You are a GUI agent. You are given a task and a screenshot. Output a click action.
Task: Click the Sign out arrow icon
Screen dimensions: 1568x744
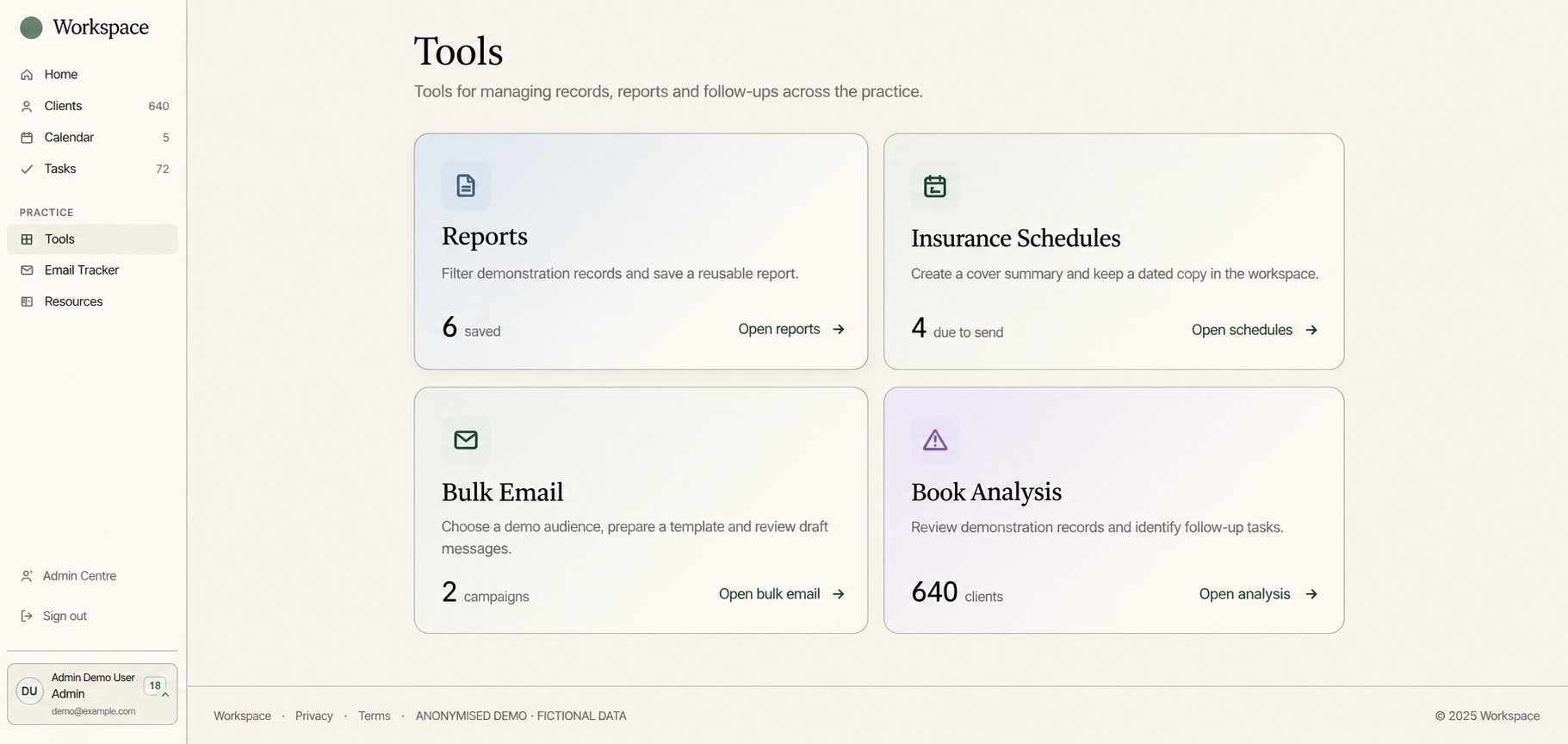27,616
